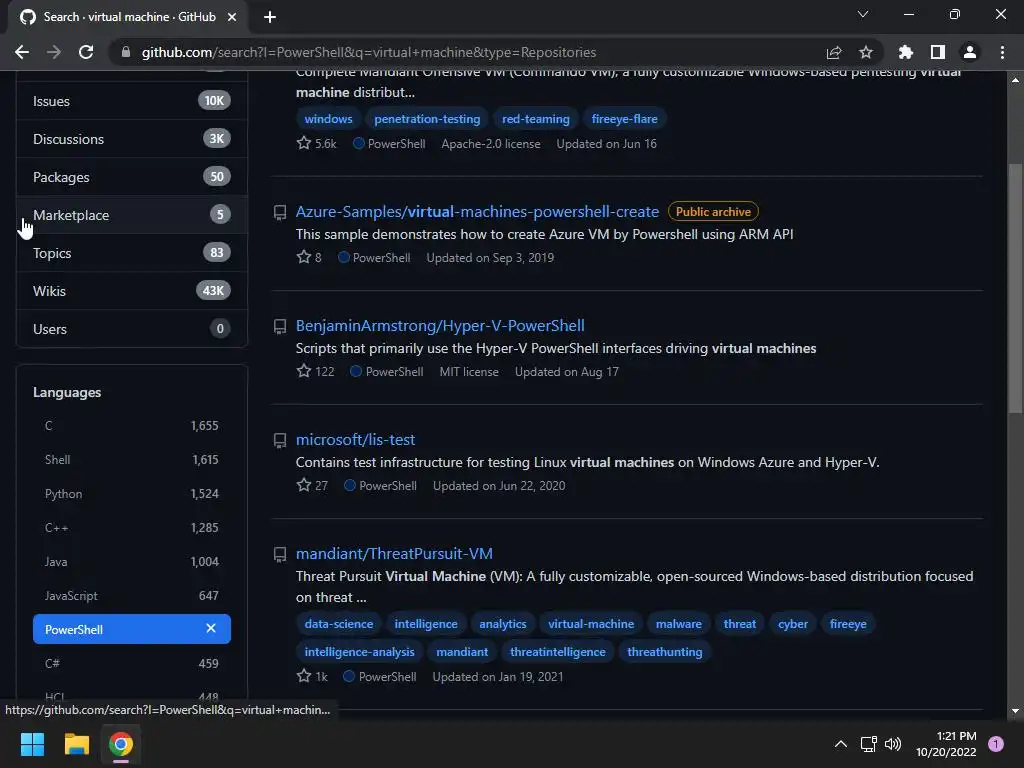Share this page using address bar icon
The height and width of the screenshot is (768, 1024).
834,52
